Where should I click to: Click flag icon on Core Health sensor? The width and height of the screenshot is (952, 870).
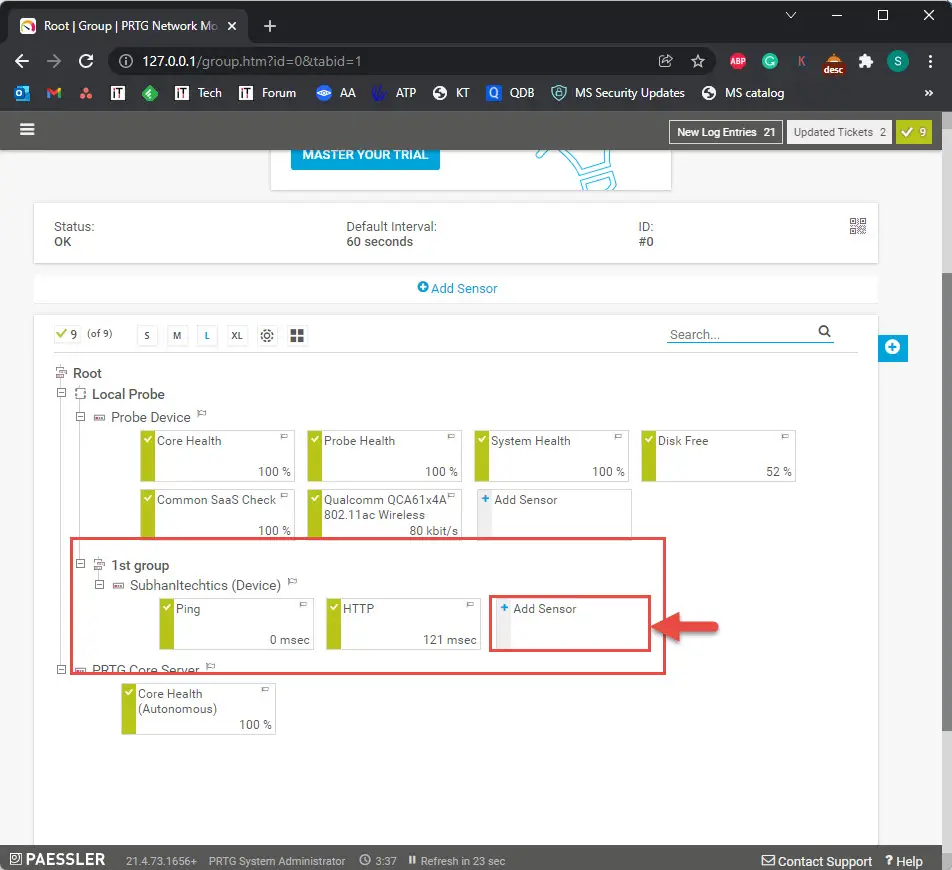click(x=284, y=437)
